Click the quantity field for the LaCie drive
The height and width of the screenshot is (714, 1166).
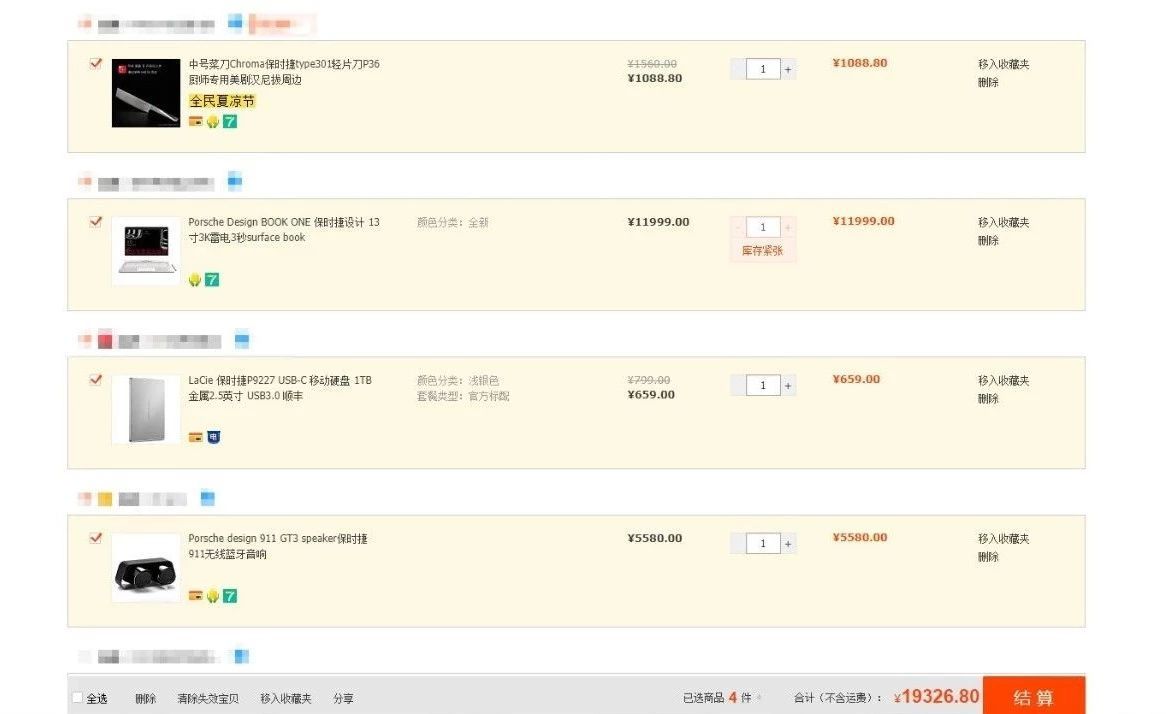click(763, 385)
